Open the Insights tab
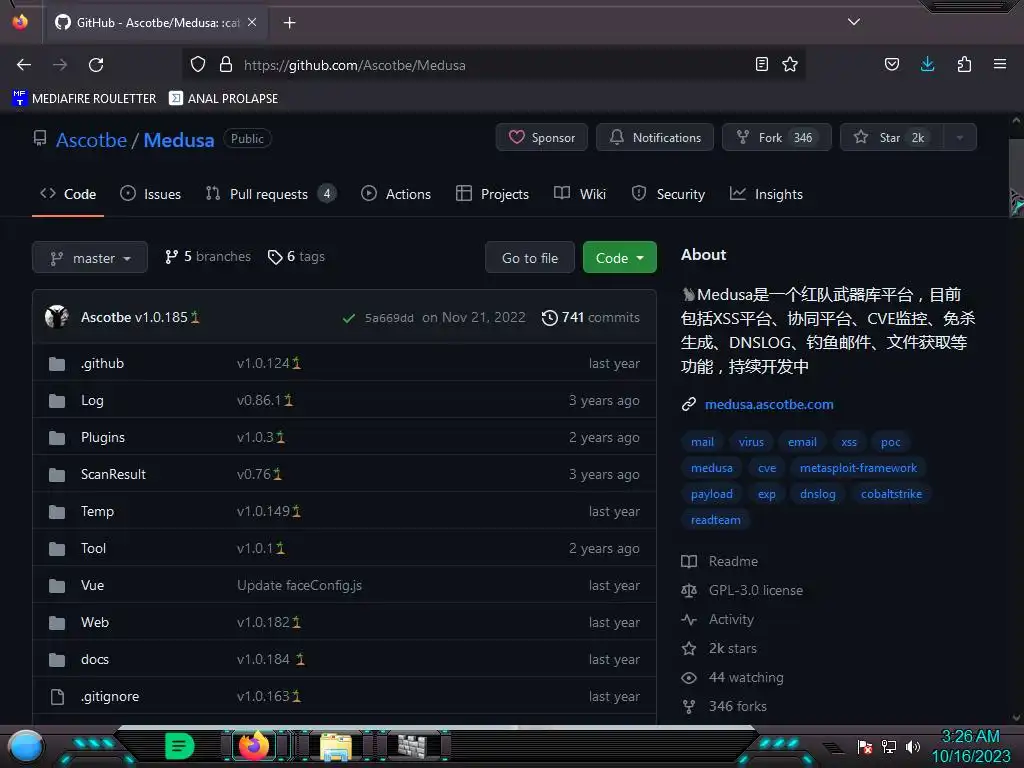 coord(766,194)
